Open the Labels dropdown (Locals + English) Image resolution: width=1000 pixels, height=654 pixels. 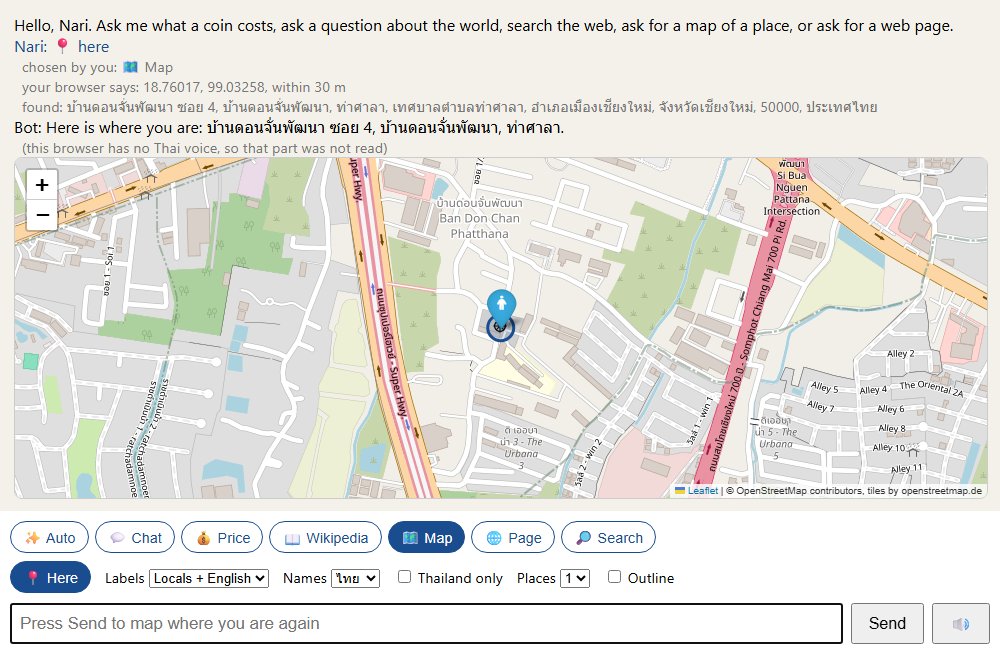[x=209, y=578]
